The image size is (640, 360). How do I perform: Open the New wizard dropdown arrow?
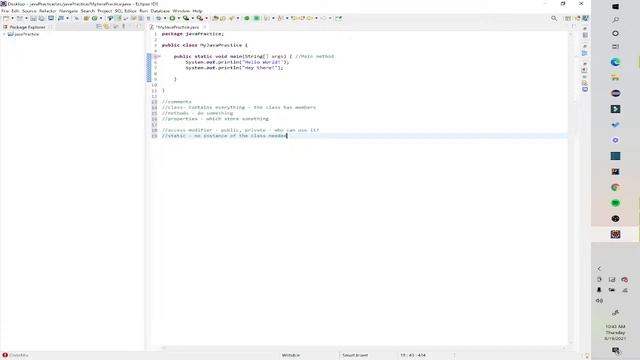(12, 18)
